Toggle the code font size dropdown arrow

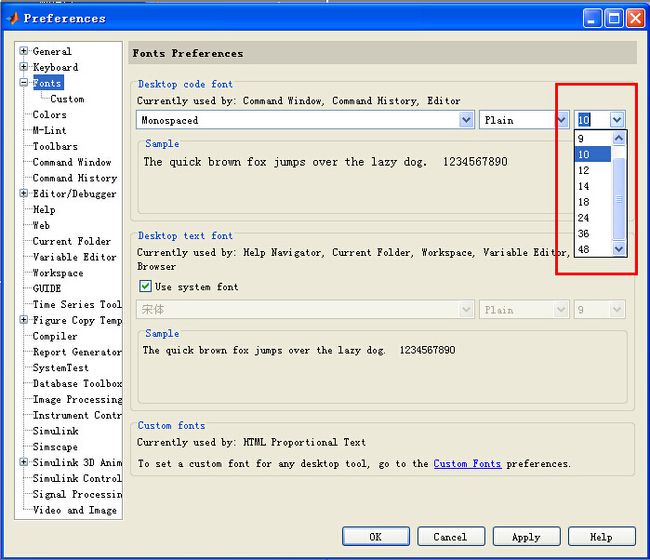point(617,120)
